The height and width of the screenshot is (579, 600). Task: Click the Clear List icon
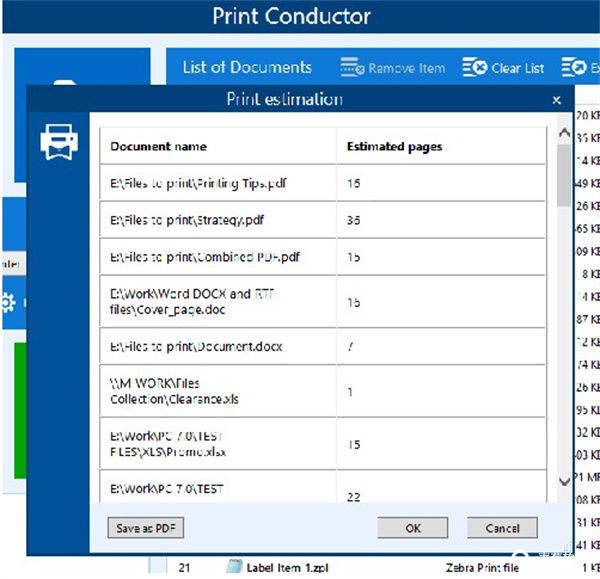coord(474,68)
